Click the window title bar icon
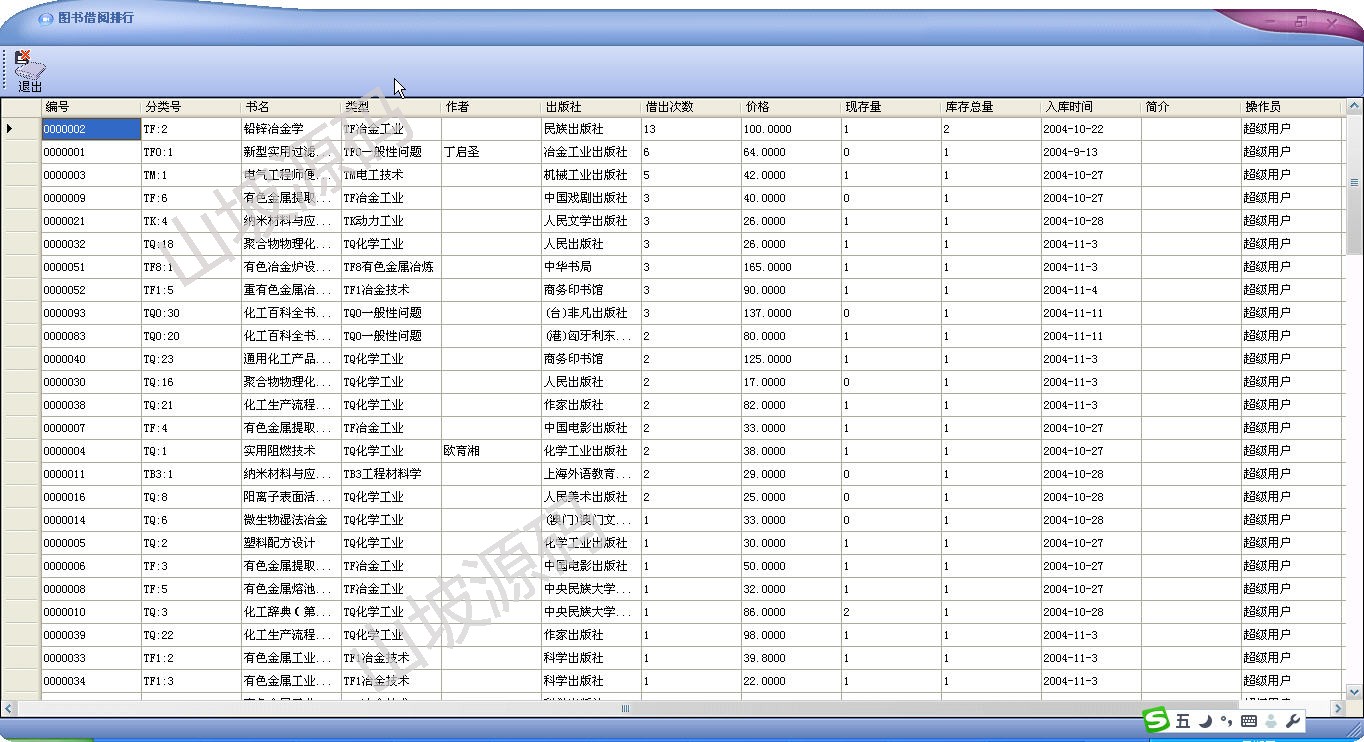The image size is (1364, 742). pos(45,18)
